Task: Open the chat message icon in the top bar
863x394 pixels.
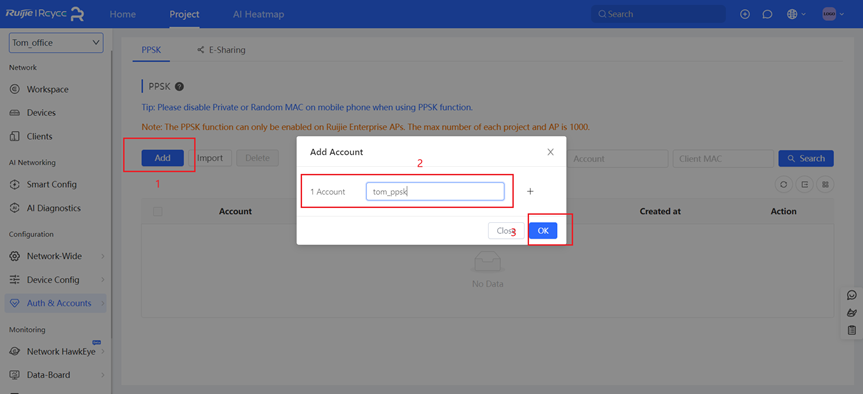Action: (x=767, y=14)
